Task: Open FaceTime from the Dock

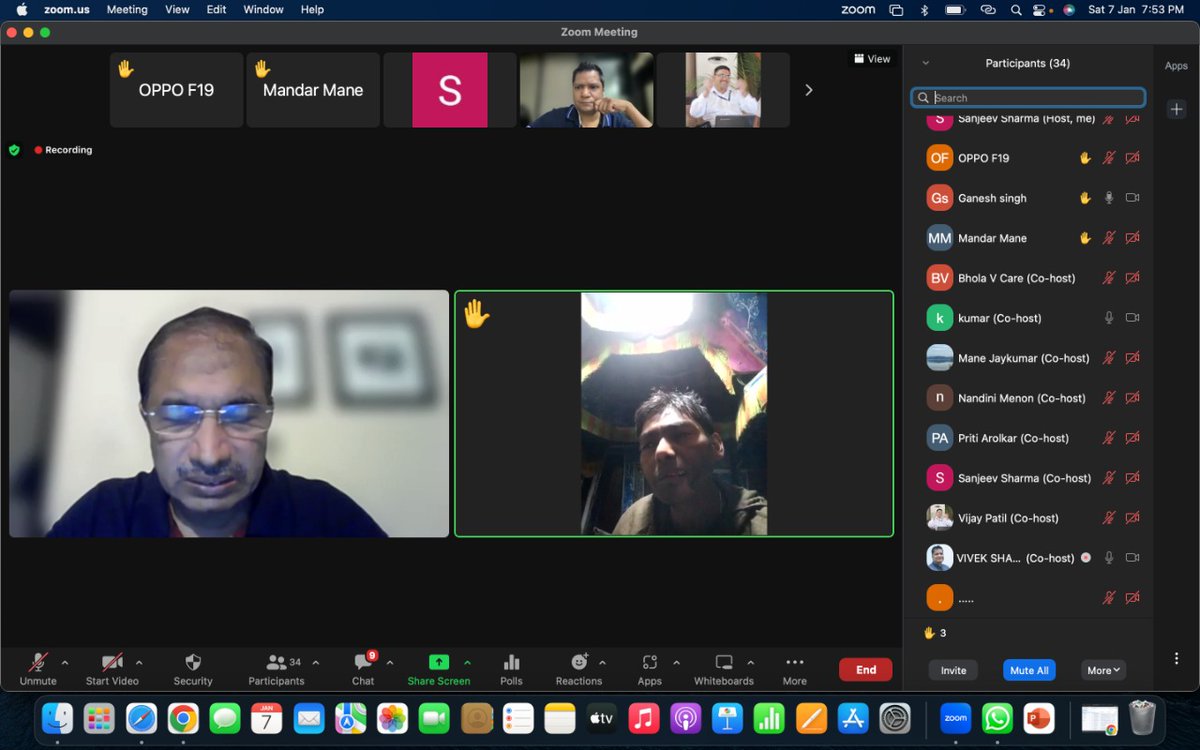Action: [434, 718]
